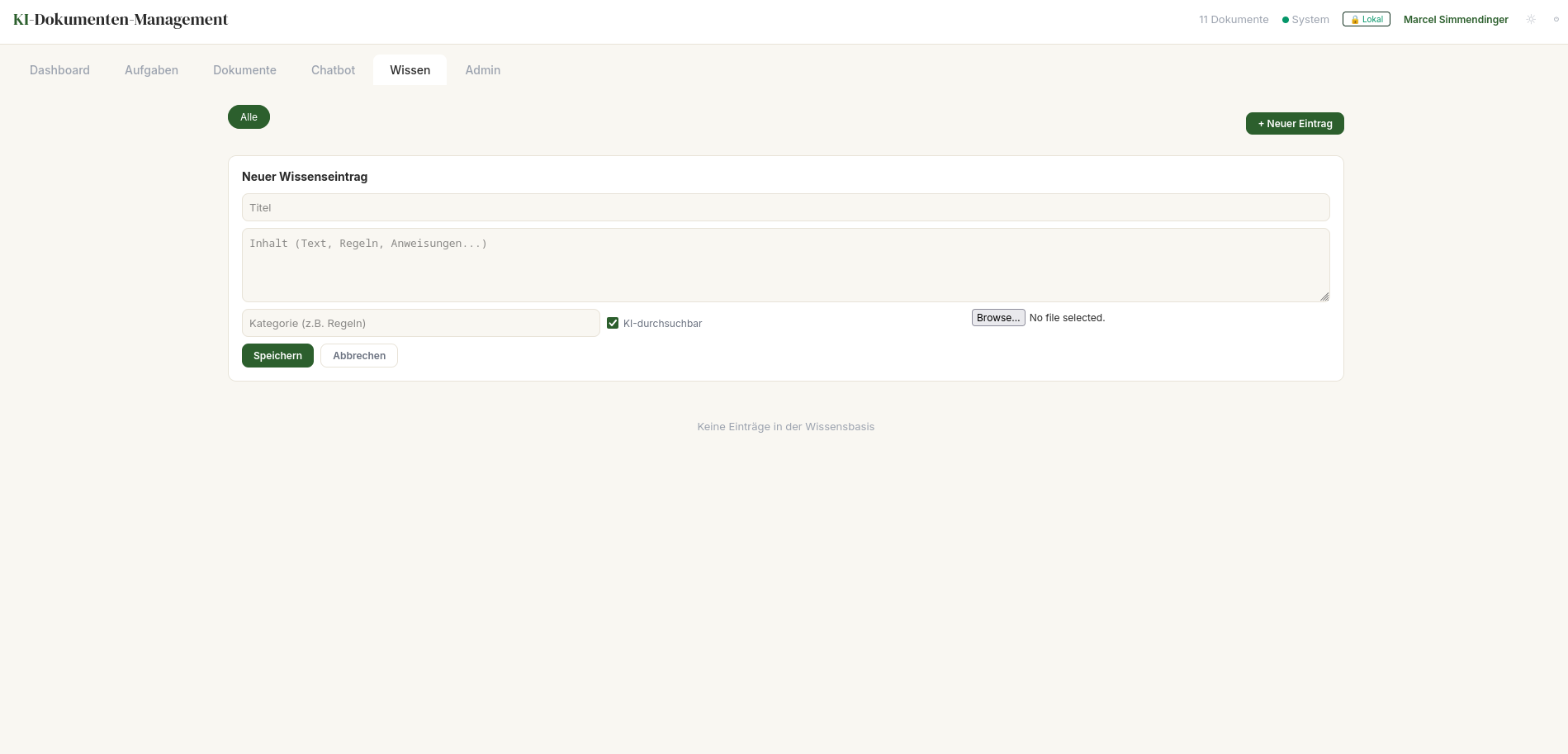Image resolution: width=1568 pixels, height=754 pixels.
Task: Focus the Titel input field
Action: click(x=785, y=207)
